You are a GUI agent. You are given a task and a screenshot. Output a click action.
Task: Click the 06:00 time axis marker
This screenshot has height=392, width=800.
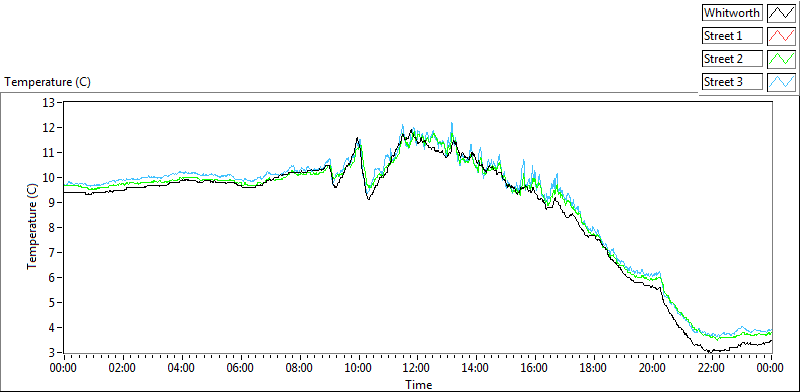click(241, 368)
